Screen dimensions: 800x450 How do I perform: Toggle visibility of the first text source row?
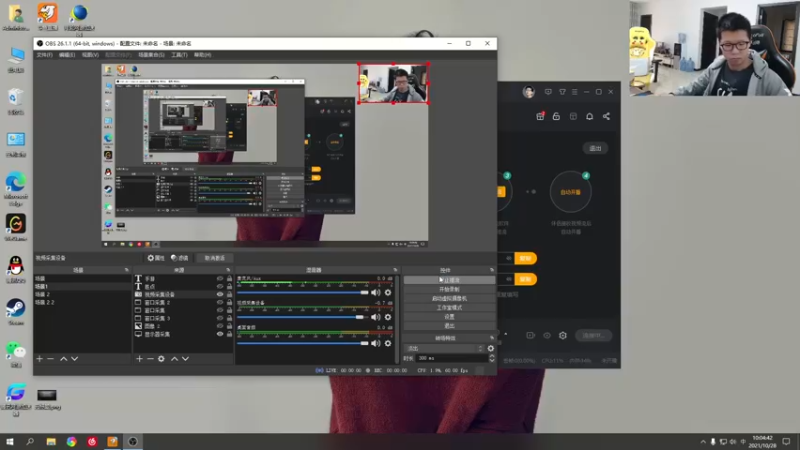coord(220,279)
